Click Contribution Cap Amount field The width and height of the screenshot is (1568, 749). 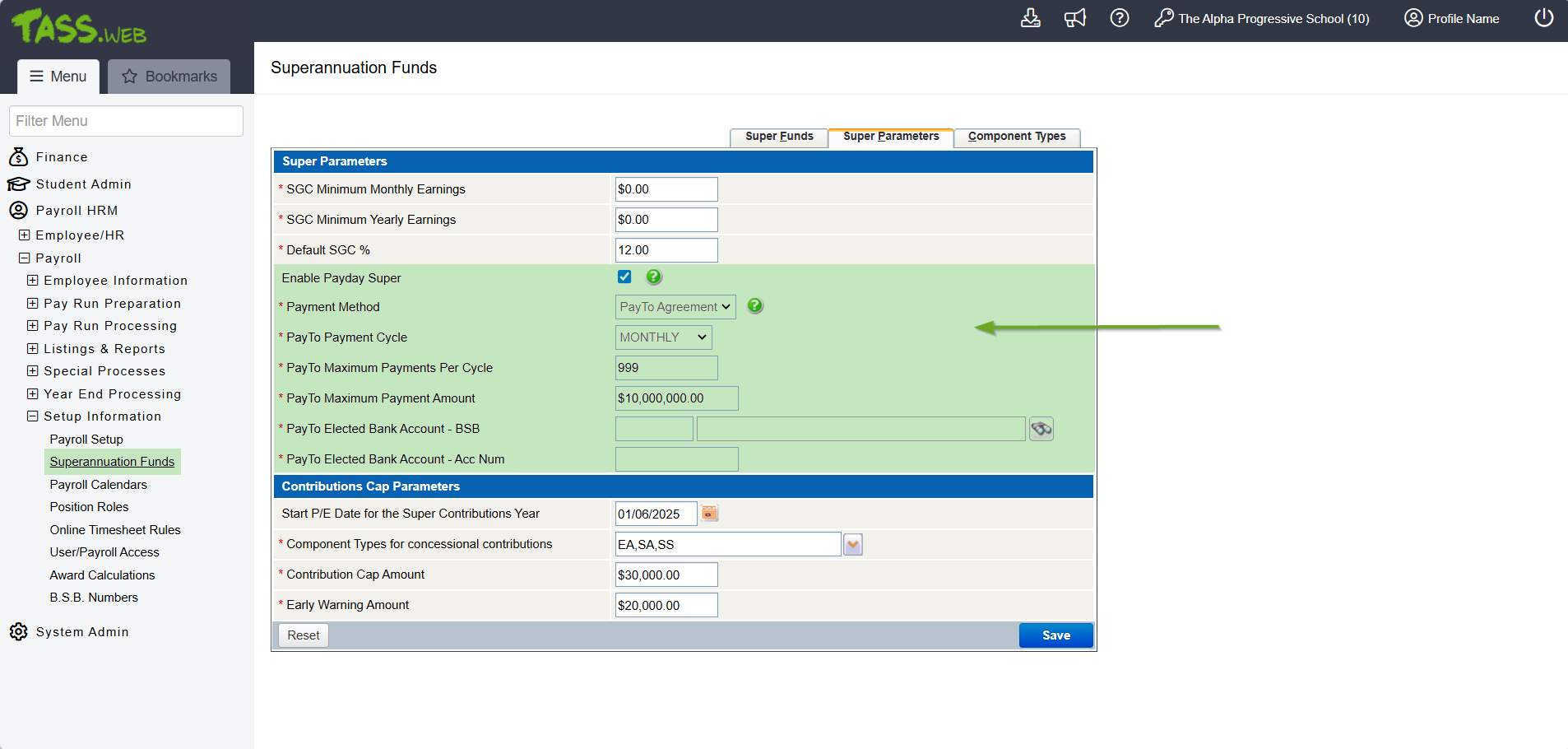point(666,575)
